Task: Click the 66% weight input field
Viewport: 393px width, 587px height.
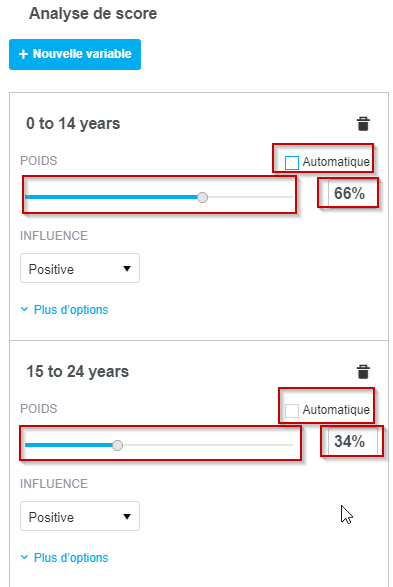Action: [x=352, y=194]
